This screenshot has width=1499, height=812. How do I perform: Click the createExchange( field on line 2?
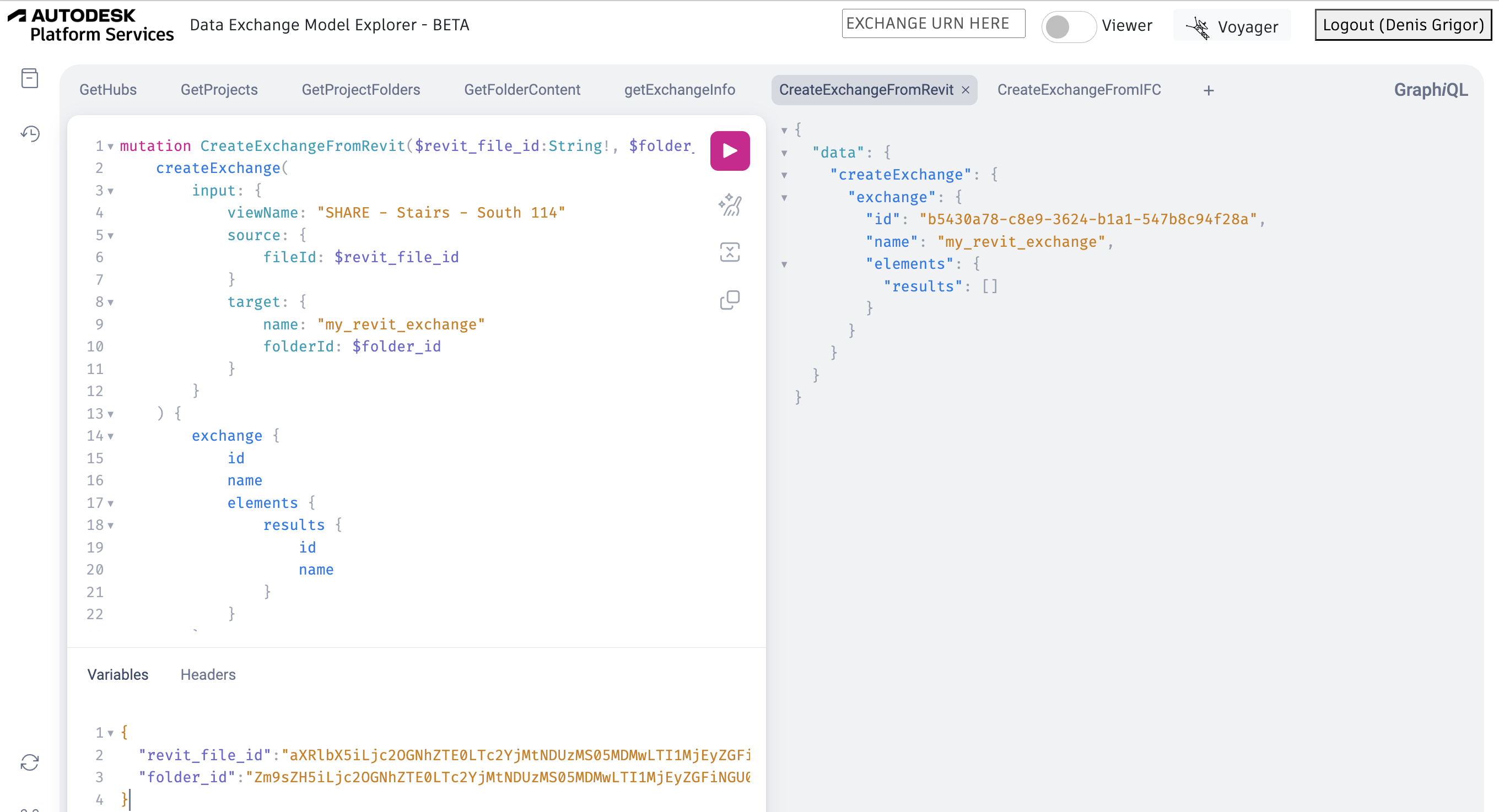[222, 168]
